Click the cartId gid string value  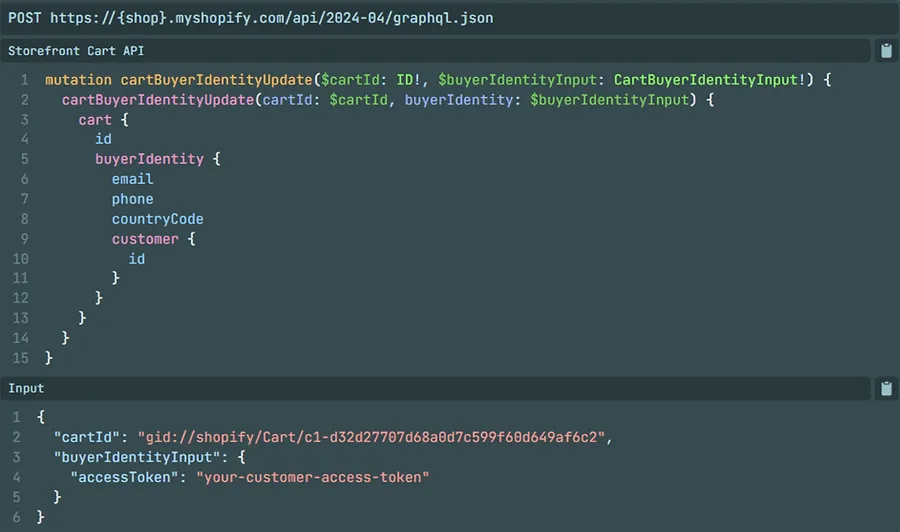(371, 437)
